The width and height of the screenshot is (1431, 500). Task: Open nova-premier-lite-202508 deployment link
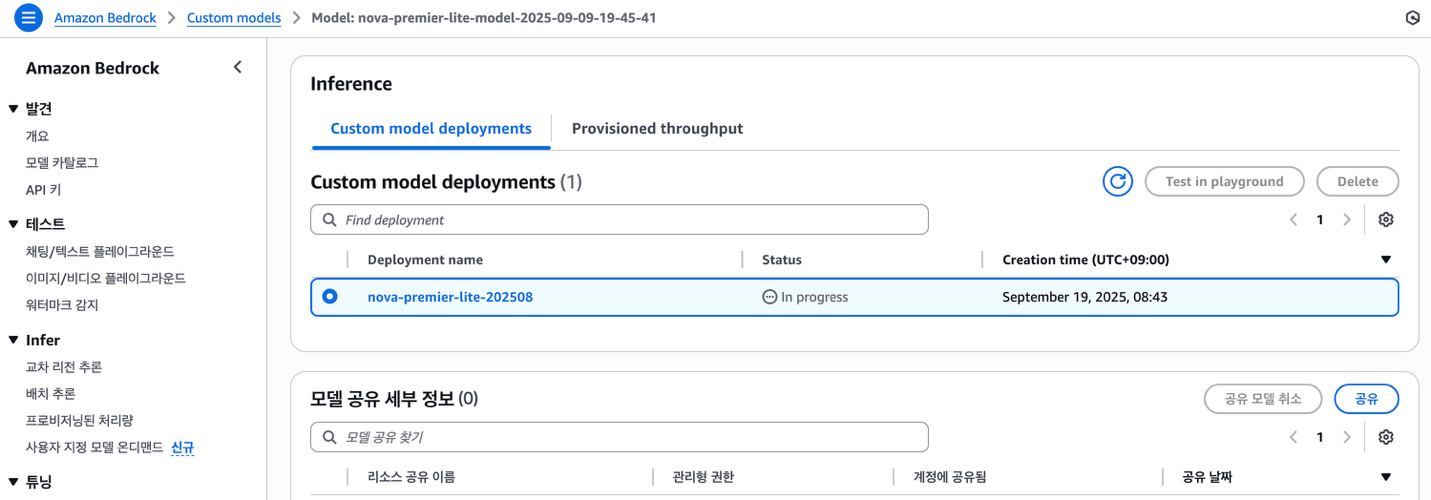(x=450, y=297)
